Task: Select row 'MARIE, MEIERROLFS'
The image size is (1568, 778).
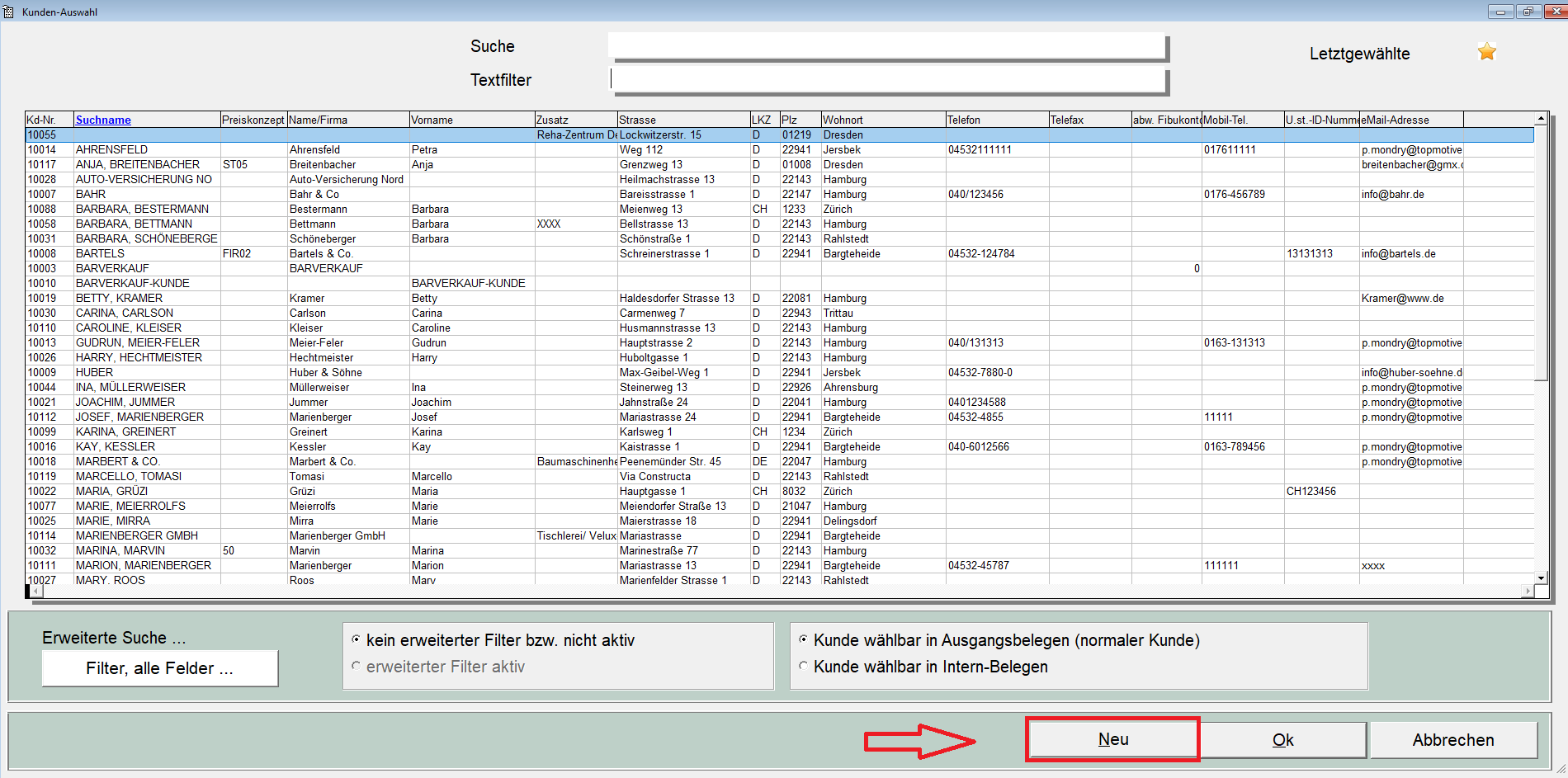Action: tap(780, 506)
